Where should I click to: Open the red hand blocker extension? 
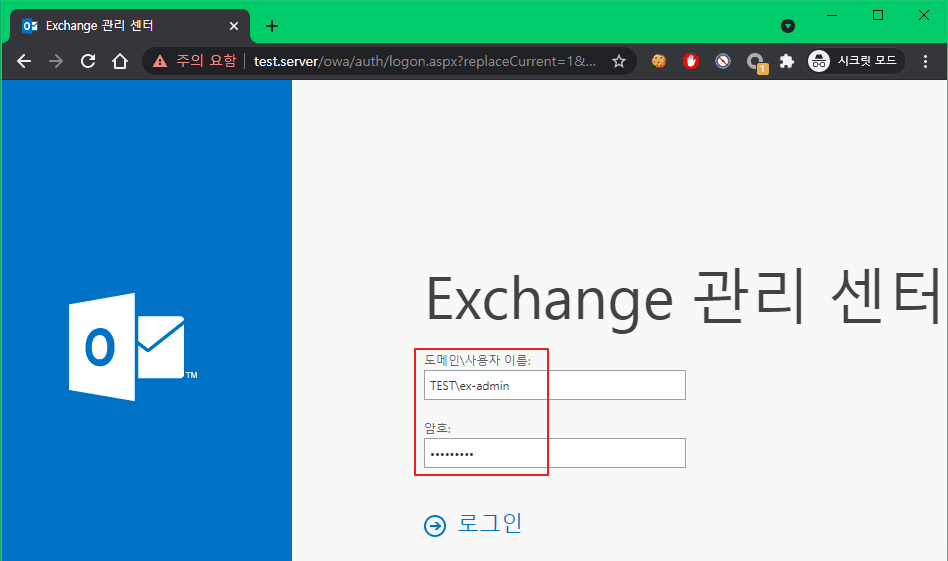click(690, 61)
